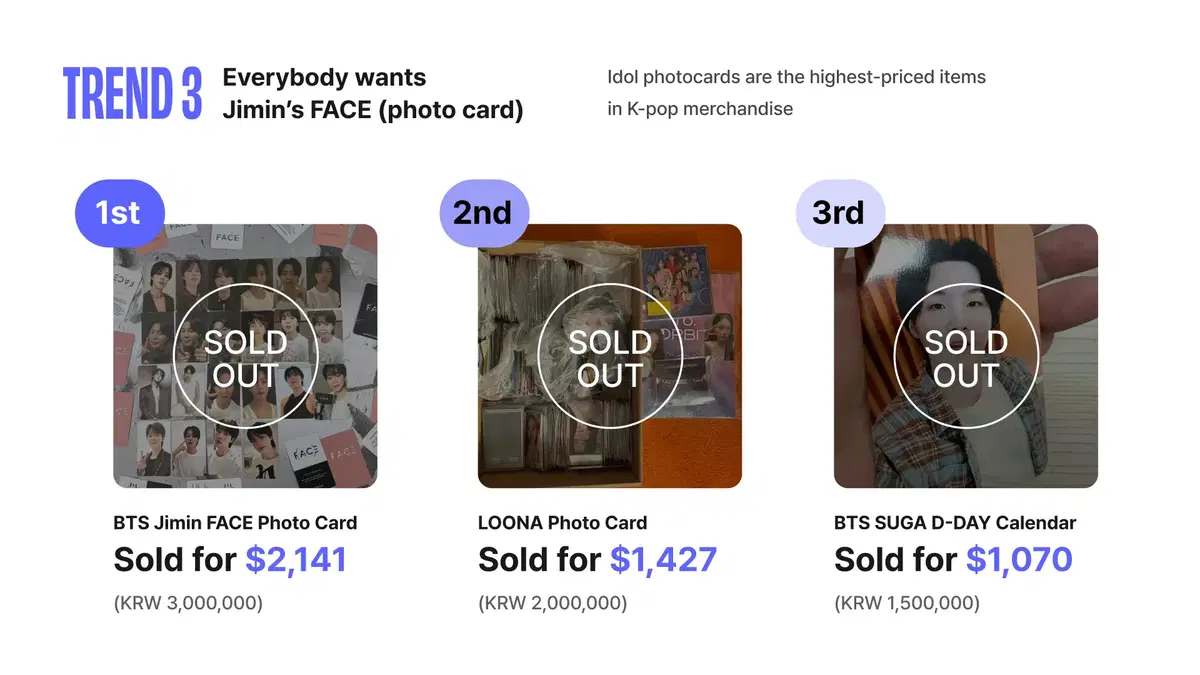1200x675 pixels.
Task: Select the KRW 2,000,000 amount
Action: click(553, 603)
